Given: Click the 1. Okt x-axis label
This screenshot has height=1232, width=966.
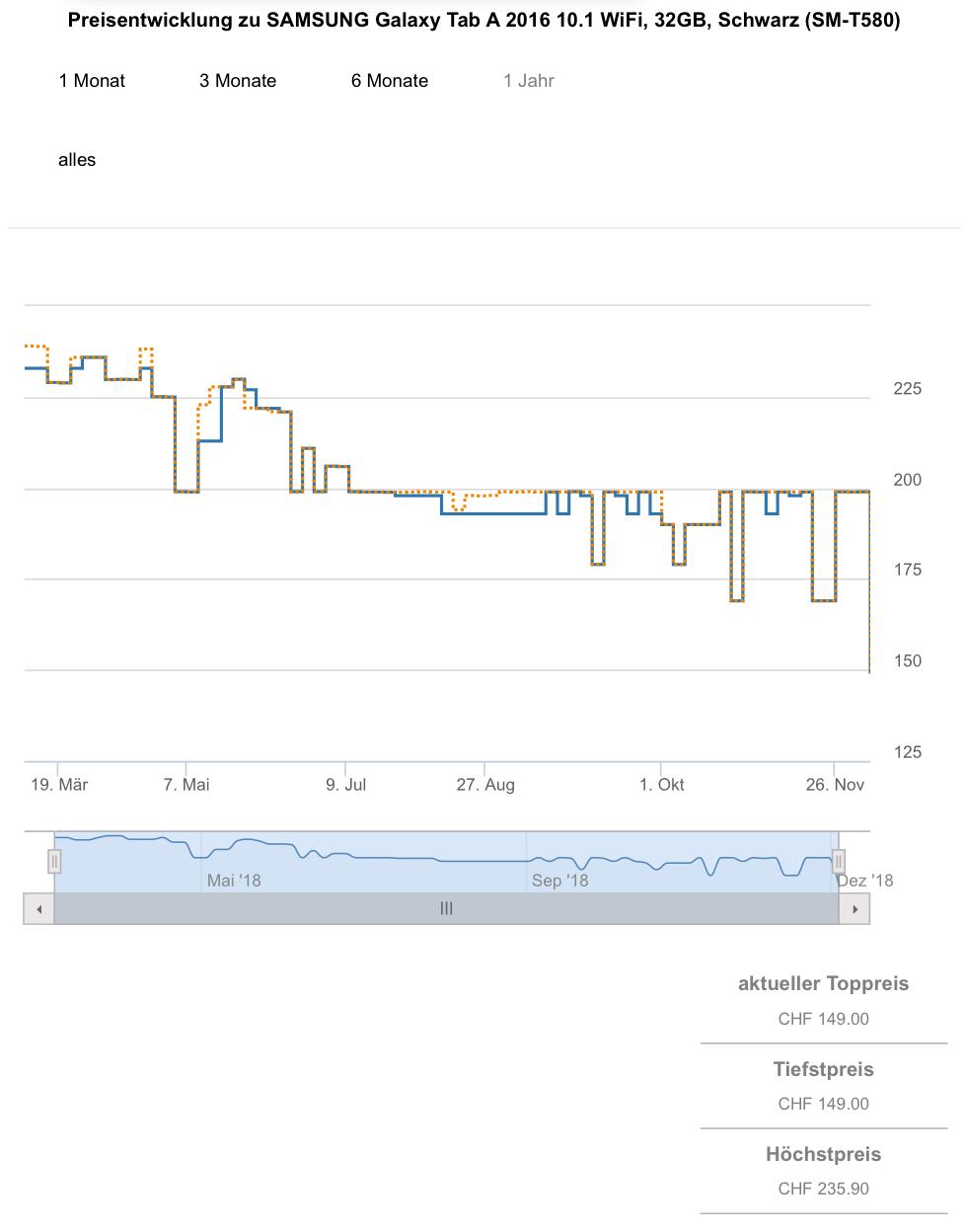Looking at the screenshot, I should point(661,785).
